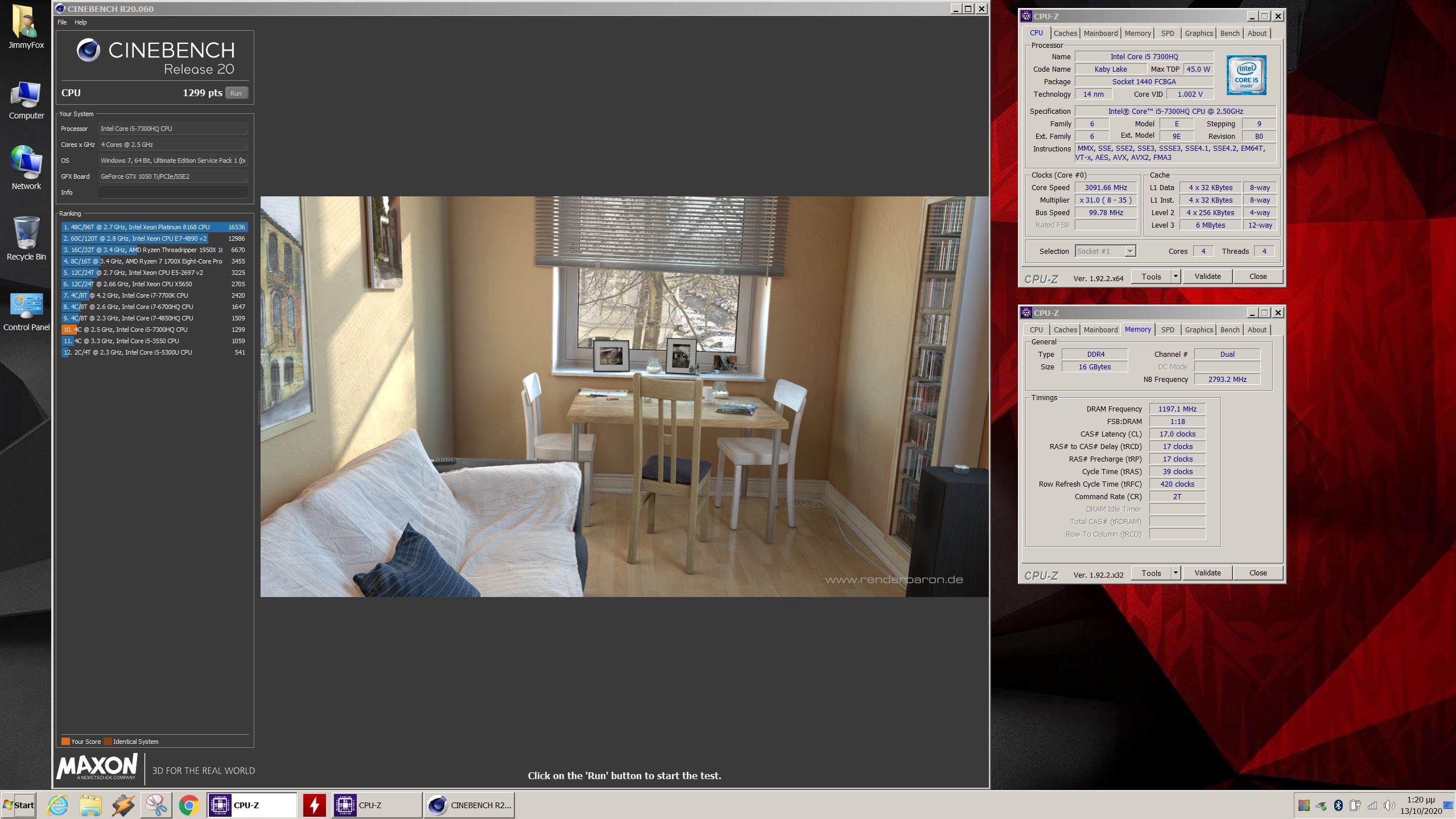Image resolution: width=1456 pixels, height=819 pixels.
Task: Switch to Caches tab in top CPU-Z window
Action: [1065, 33]
